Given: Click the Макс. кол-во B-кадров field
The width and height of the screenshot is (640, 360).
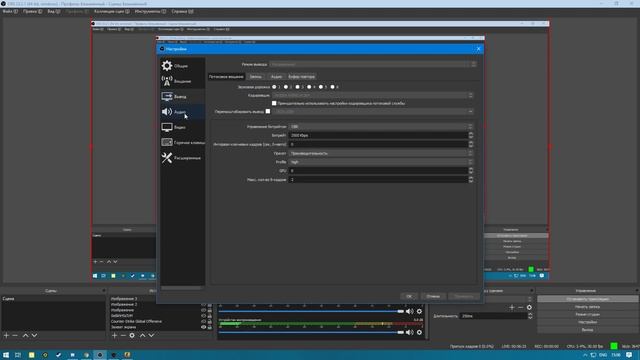Looking at the screenshot, I should click(378, 180).
